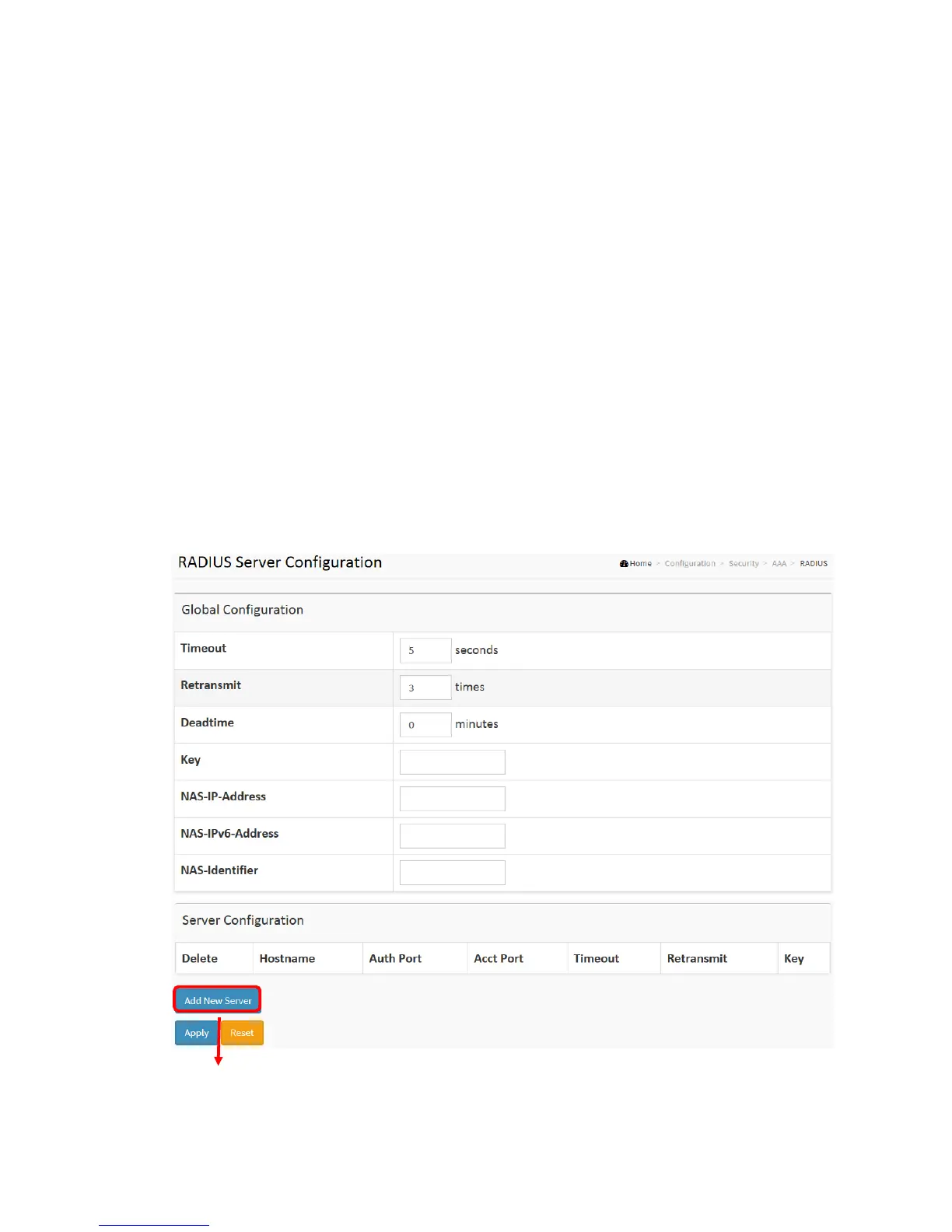Click the RADIUS Server Configuration page title
952x1232 pixels.
(280, 562)
